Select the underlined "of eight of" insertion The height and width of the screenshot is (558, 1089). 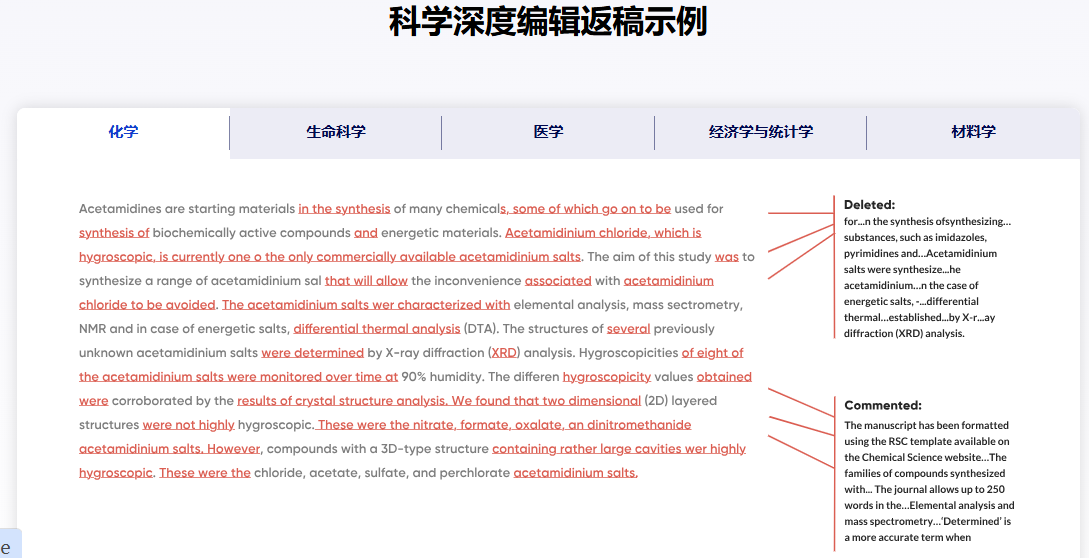click(x=712, y=353)
